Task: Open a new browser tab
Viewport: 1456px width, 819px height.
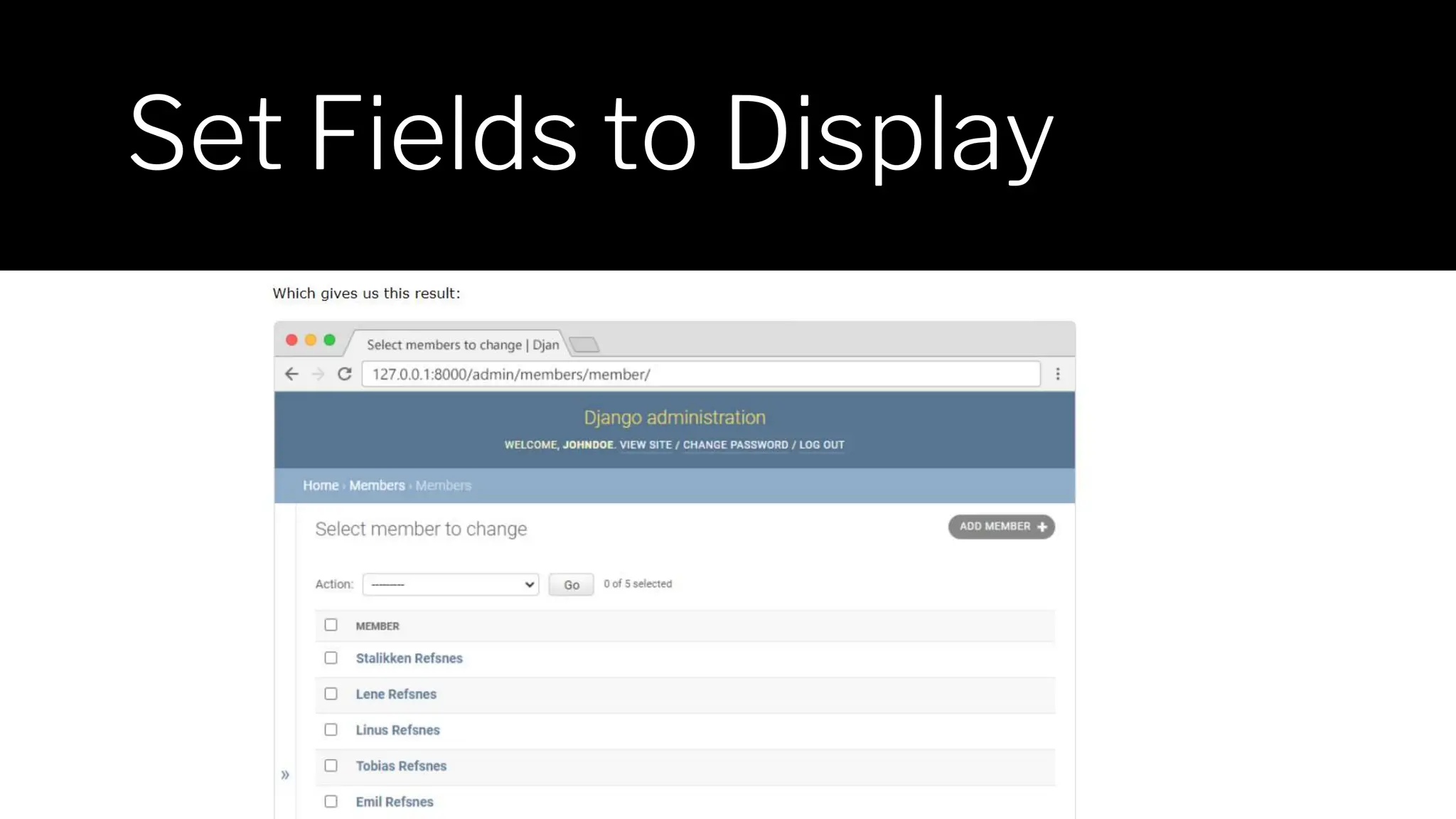Action: 584,345
